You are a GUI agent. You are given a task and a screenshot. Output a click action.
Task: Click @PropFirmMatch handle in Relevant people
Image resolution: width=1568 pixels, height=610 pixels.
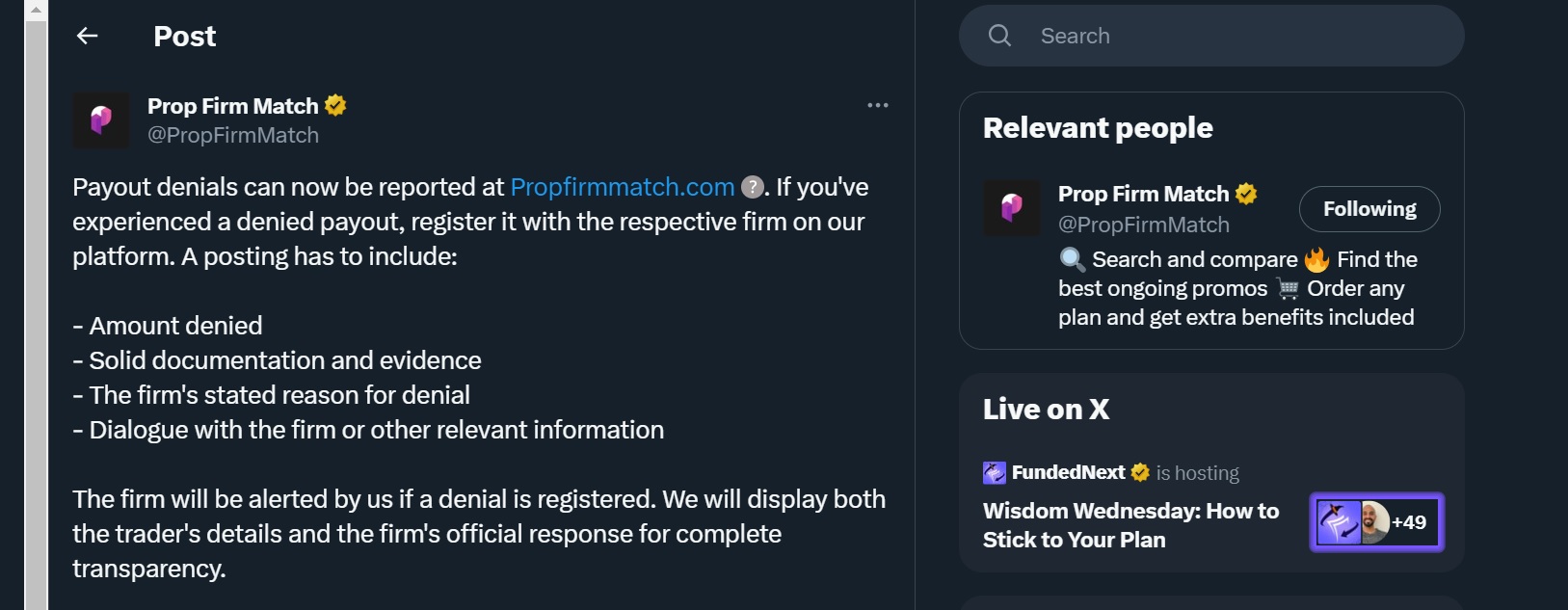1143,225
